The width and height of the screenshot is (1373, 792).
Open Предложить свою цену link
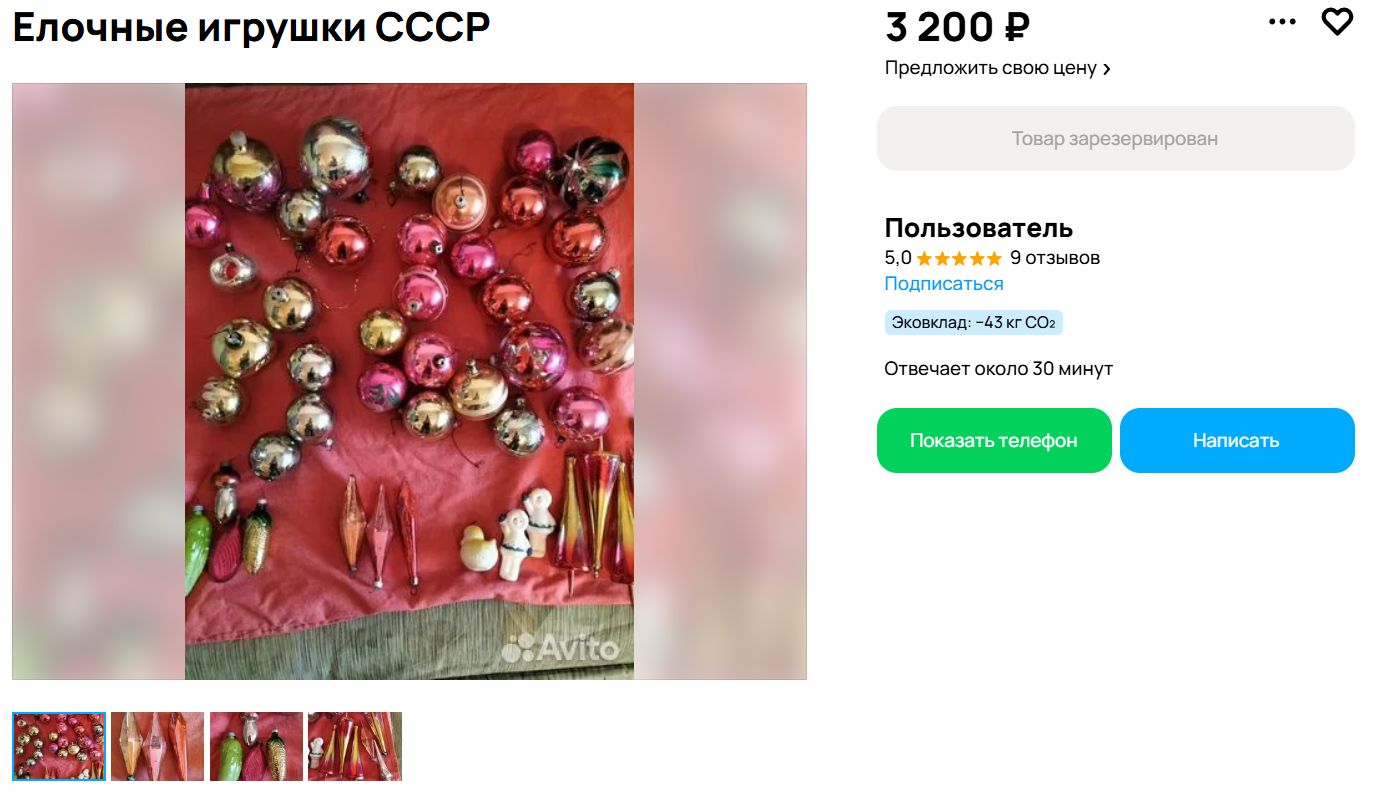pyautogui.click(x=998, y=68)
